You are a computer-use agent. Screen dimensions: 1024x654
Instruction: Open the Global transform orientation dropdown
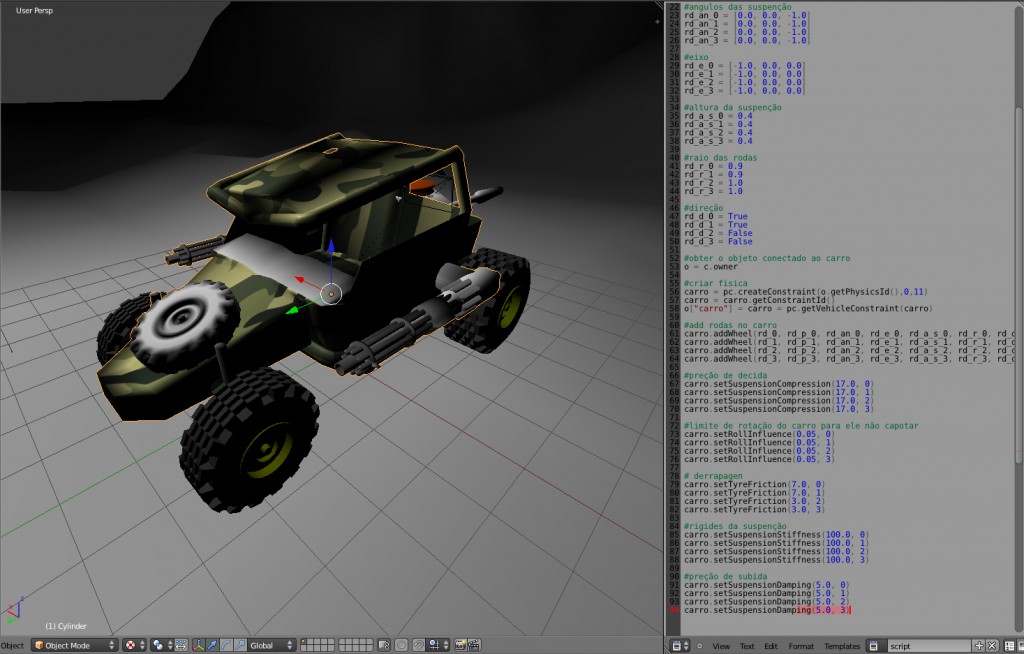coord(268,645)
